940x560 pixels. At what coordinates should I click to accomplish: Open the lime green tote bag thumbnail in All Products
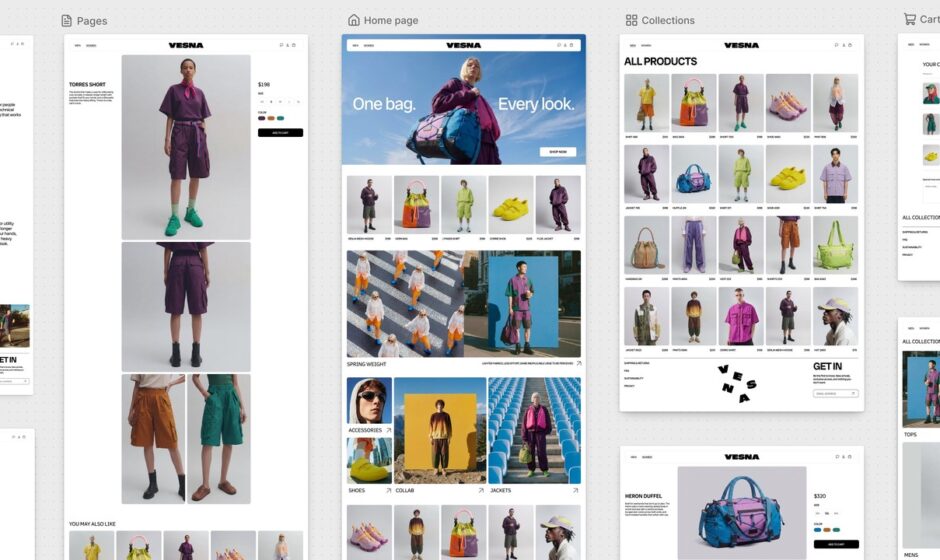[x=836, y=245]
